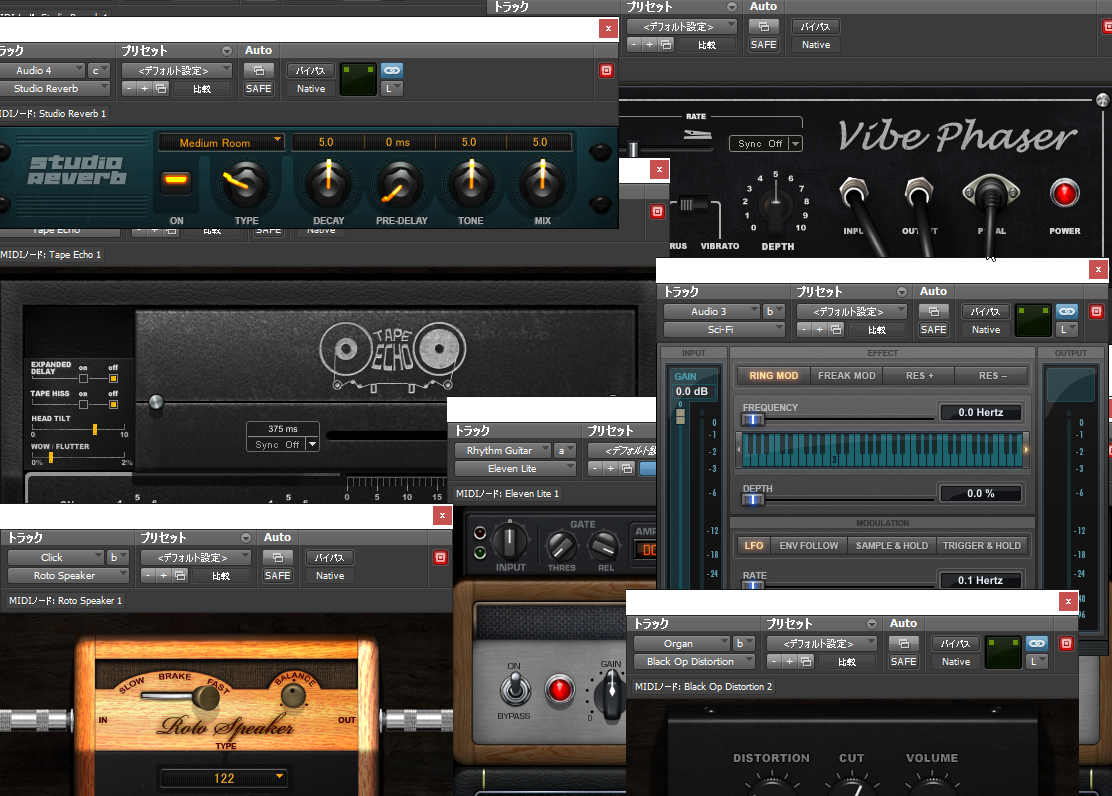Toggle the Studio Reverb ON button
Screen dimensions: 1112x796
coord(176,180)
